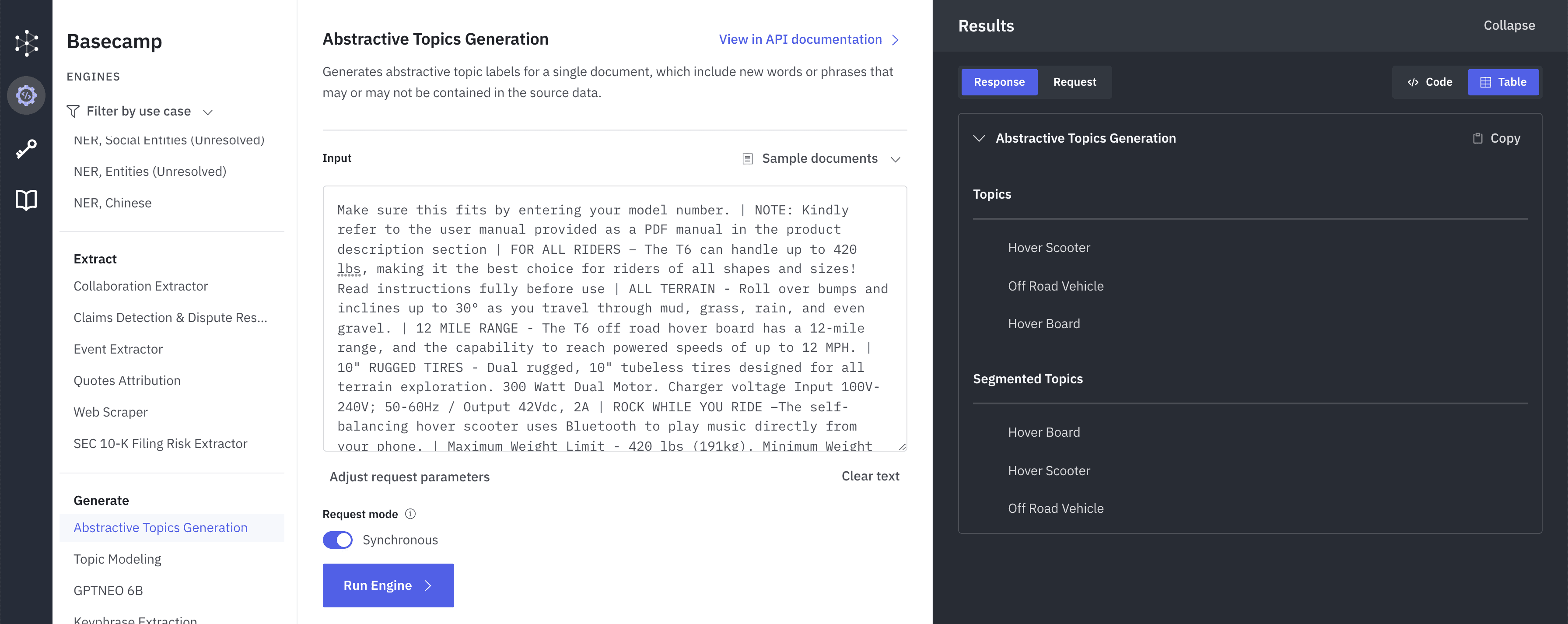Click the Request mode info icon

[x=410, y=514]
